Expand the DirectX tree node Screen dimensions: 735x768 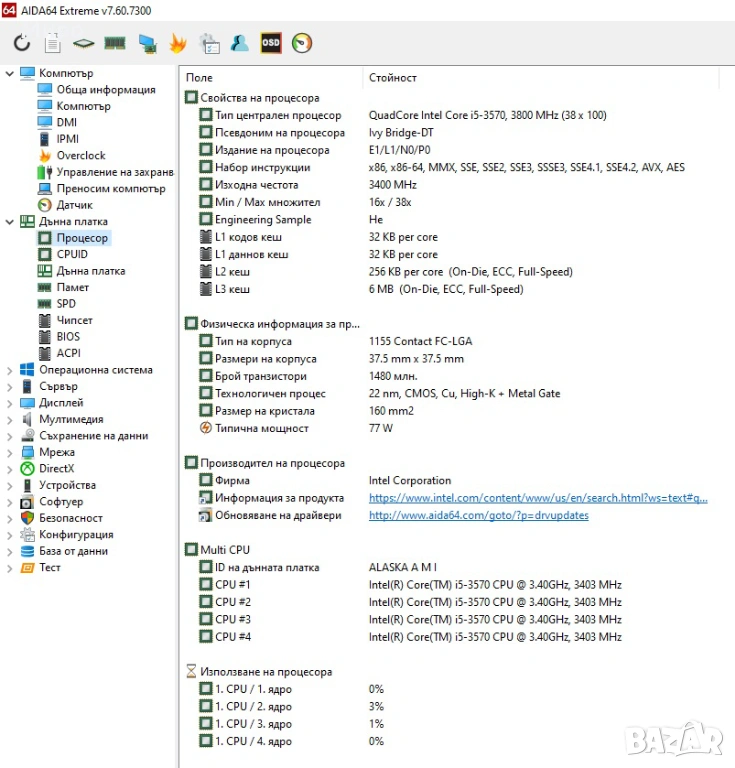(x=10, y=469)
